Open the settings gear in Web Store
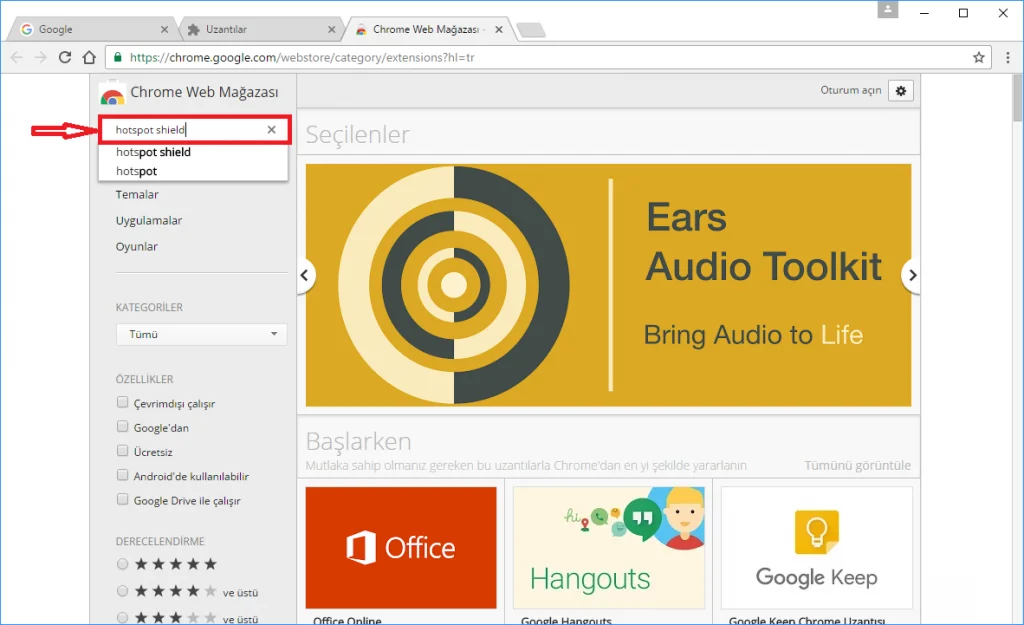 [901, 90]
